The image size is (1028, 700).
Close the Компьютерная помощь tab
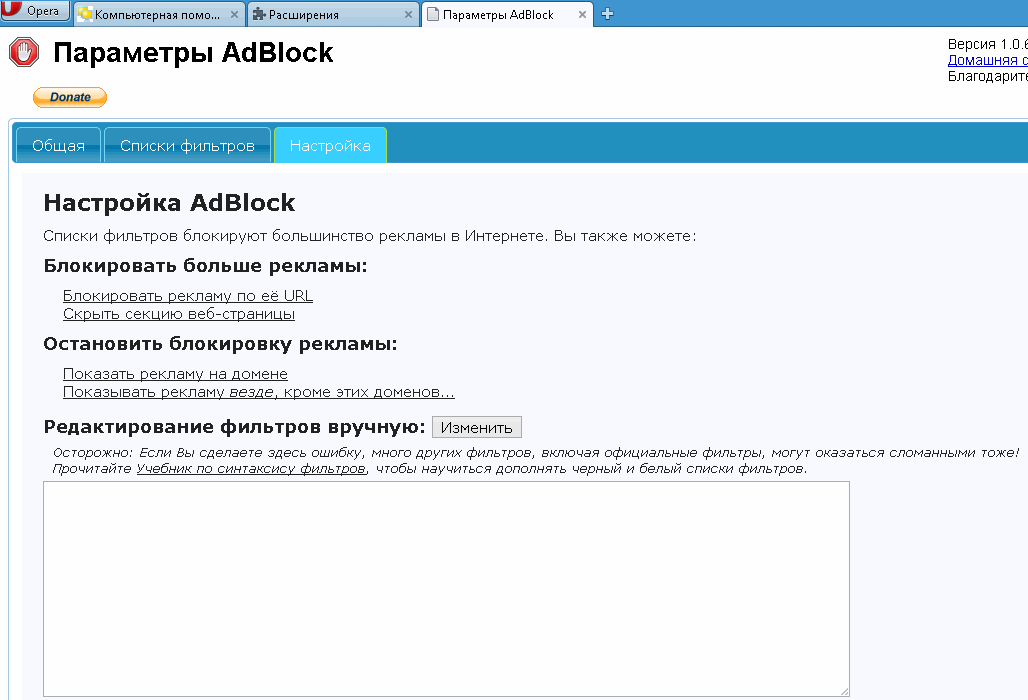click(233, 15)
